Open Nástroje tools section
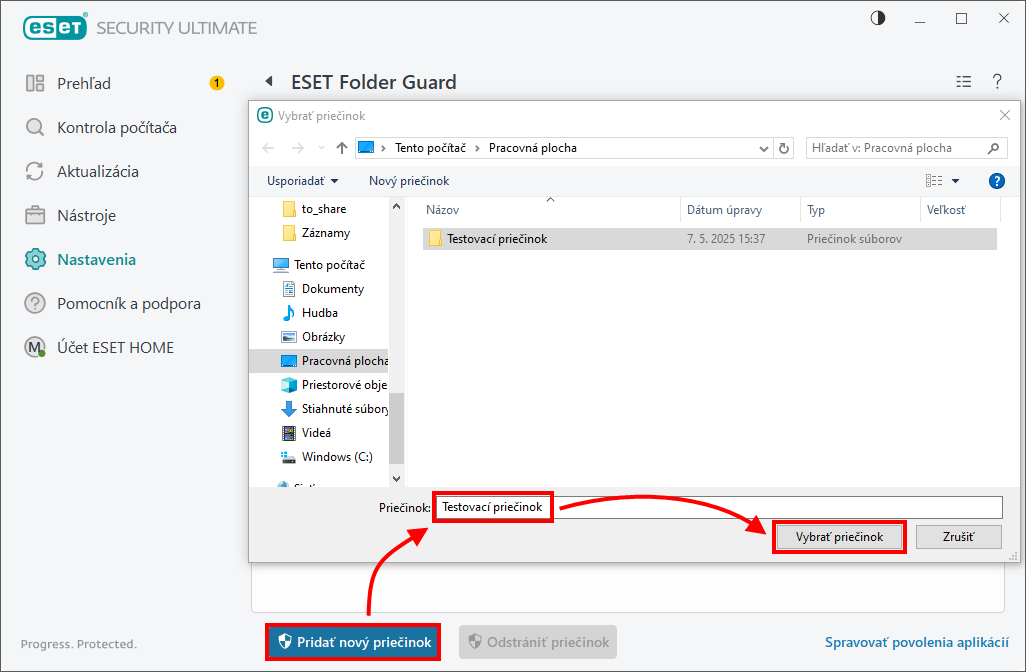This screenshot has width=1026, height=672. click(70, 215)
